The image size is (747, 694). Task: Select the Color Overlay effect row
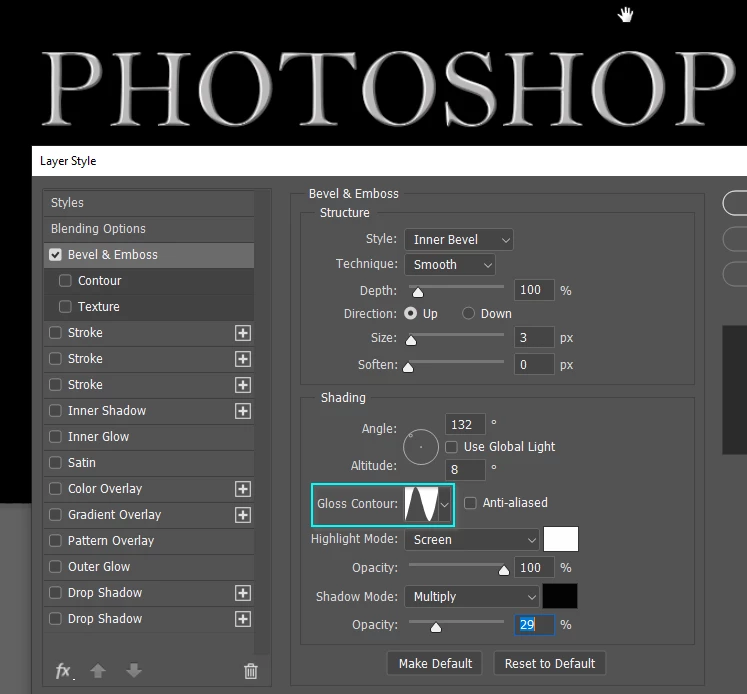[x=149, y=489]
